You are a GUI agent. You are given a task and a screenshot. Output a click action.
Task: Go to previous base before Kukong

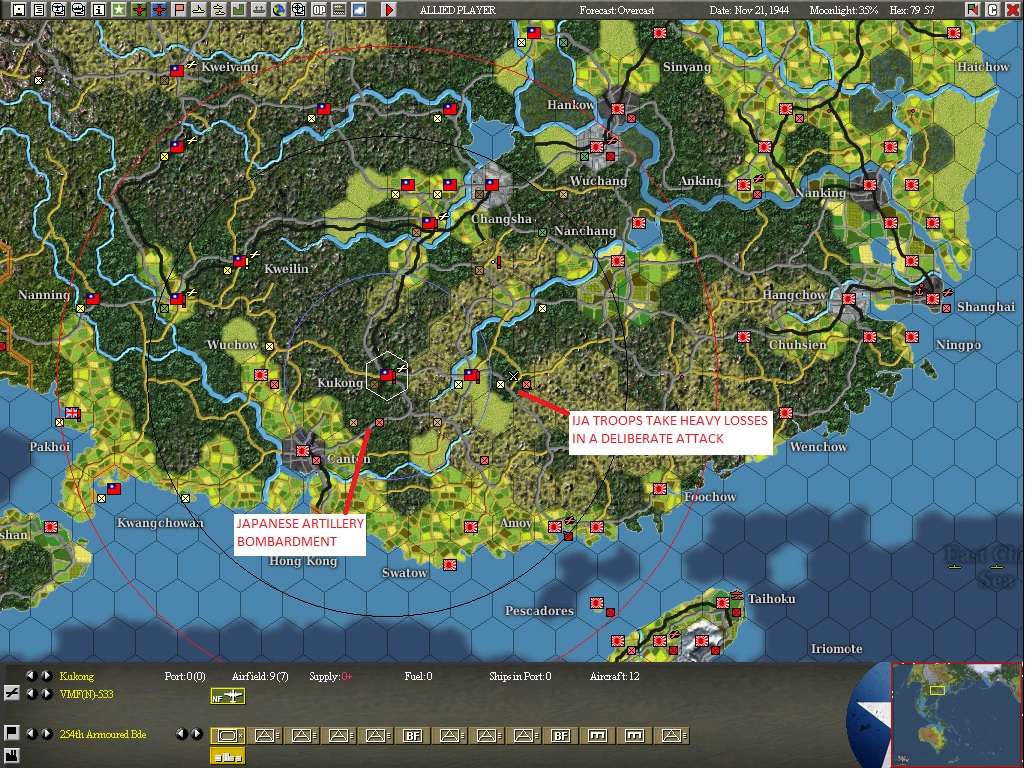pyautogui.click(x=30, y=675)
